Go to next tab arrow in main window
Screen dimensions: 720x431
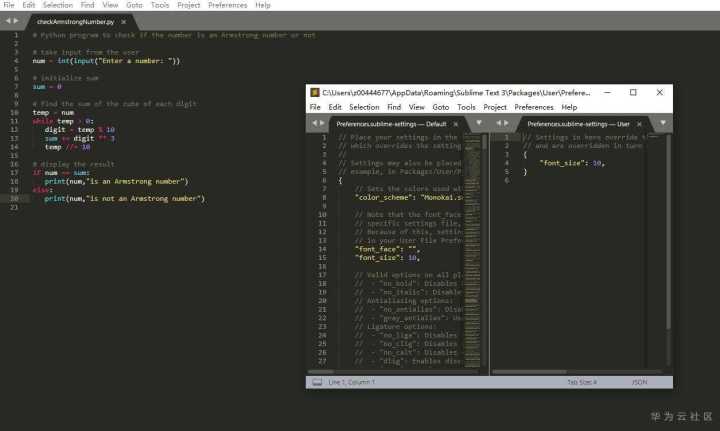16,21
